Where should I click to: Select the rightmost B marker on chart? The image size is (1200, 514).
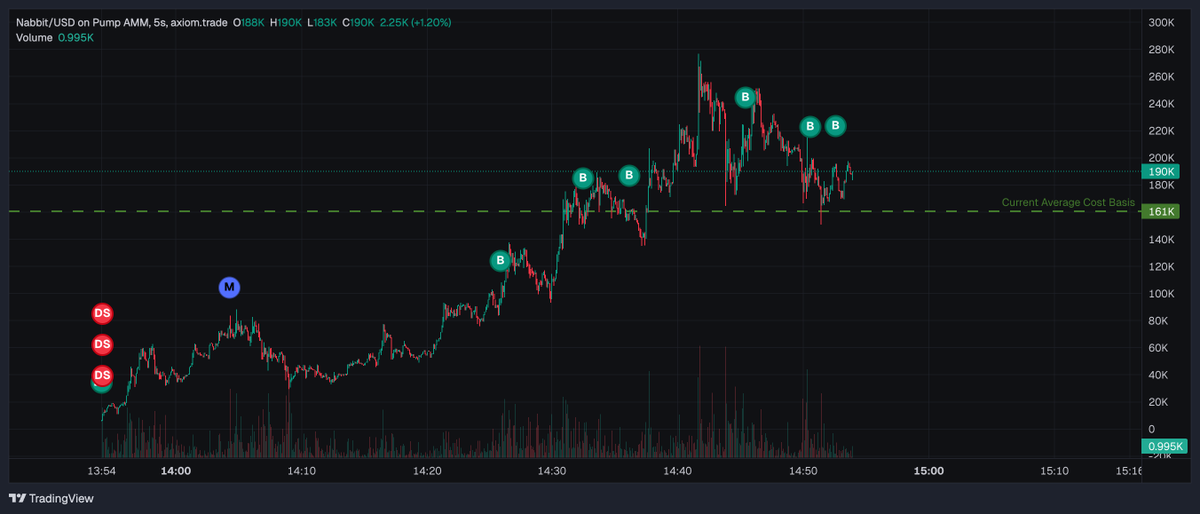tap(835, 125)
